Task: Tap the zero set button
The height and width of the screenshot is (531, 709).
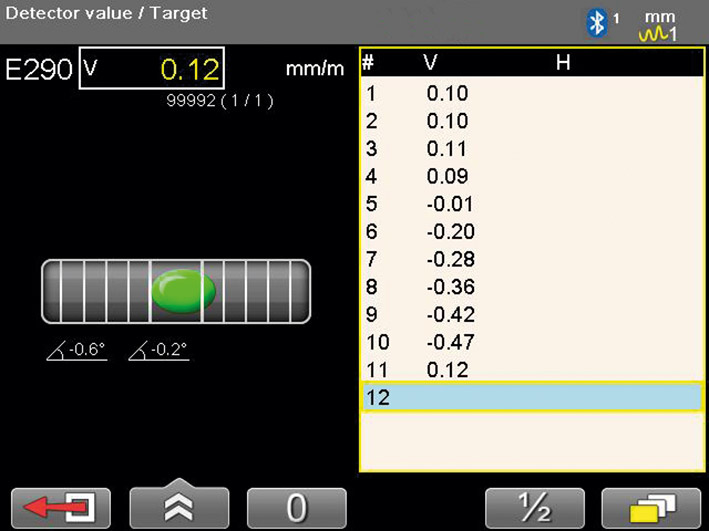Action: click(297, 507)
